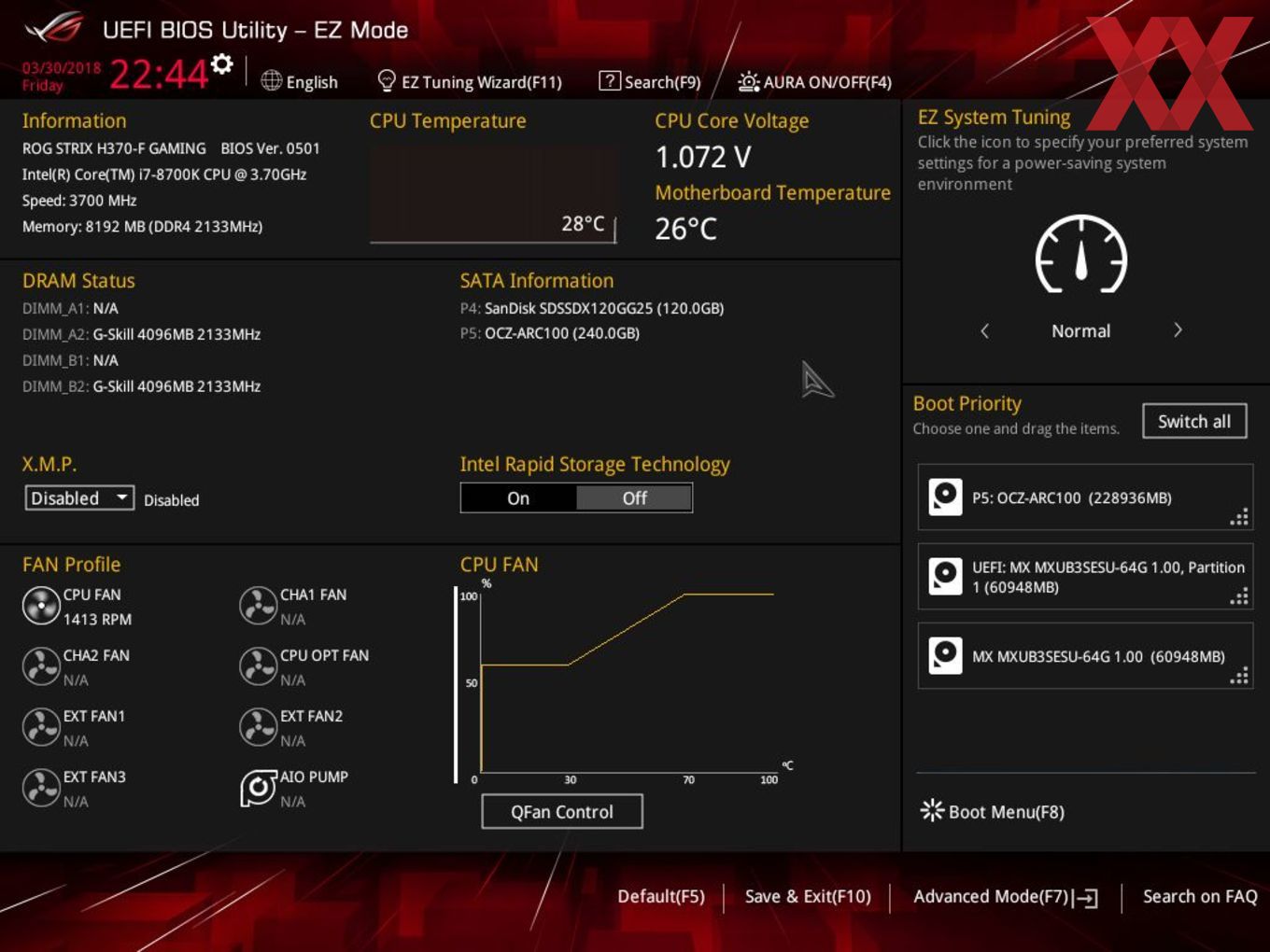1270x952 pixels.
Task: Click Save & Exit(F10)
Action: pos(808,896)
